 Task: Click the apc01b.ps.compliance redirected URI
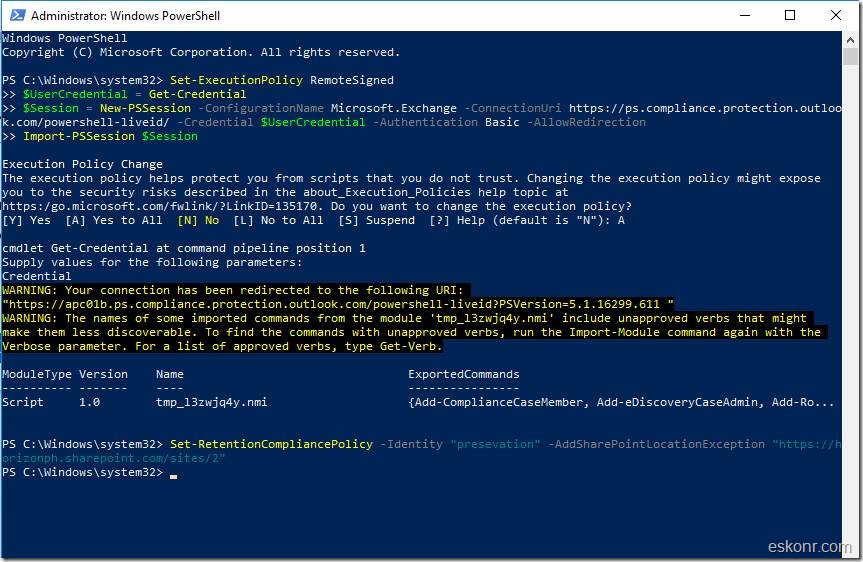pos(337,304)
